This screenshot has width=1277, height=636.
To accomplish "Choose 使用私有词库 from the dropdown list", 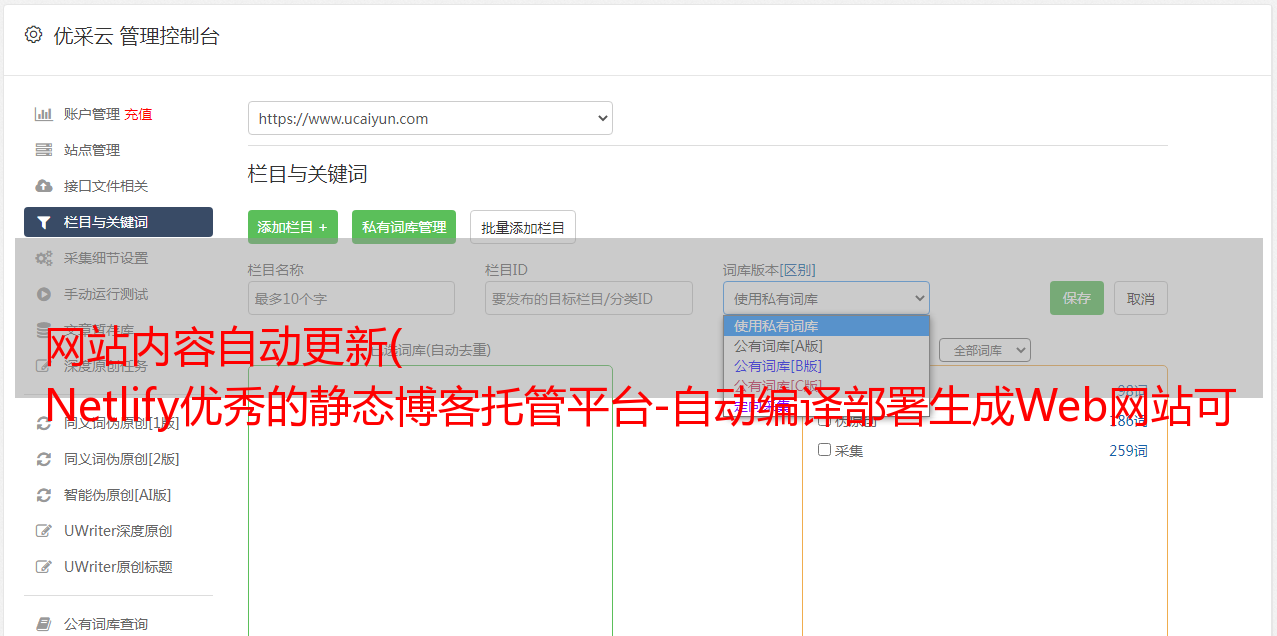I will click(826, 326).
